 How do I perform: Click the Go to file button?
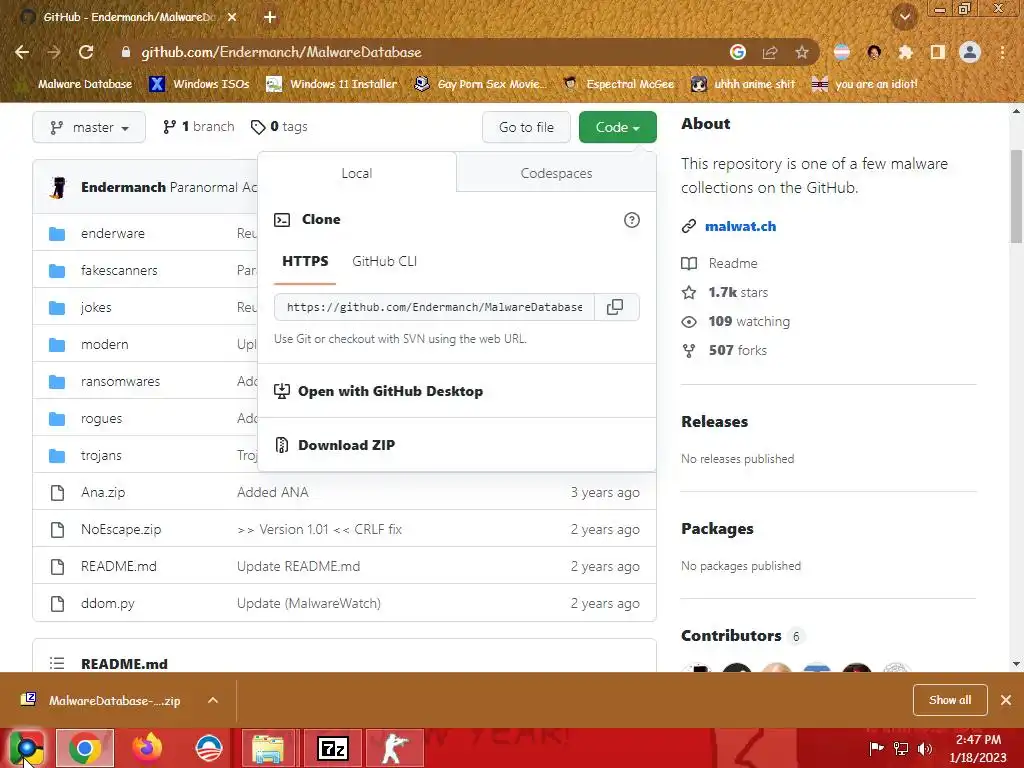[526, 127]
